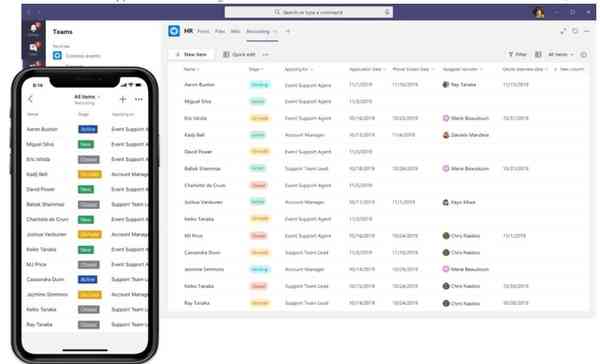The width and height of the screenshot is (600, 364).
Task: Select Babak Shammas in the desktop list
Action: (202, 168)
